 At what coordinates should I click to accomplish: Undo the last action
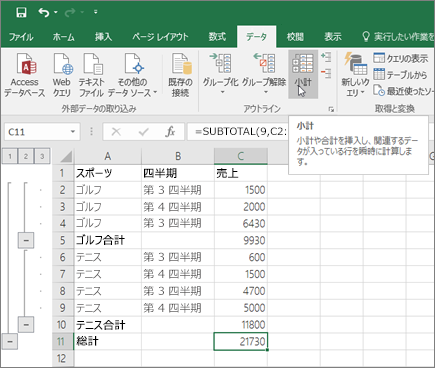[x=44, y=13]
